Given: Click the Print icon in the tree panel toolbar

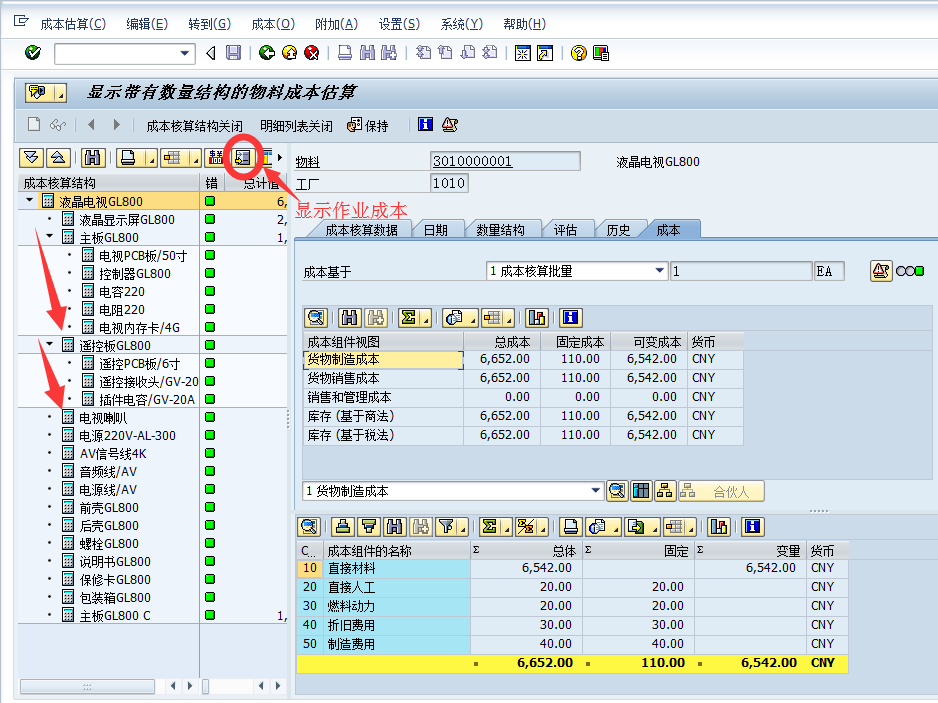Looking at the screenshot, I should (x=125, y=157).
